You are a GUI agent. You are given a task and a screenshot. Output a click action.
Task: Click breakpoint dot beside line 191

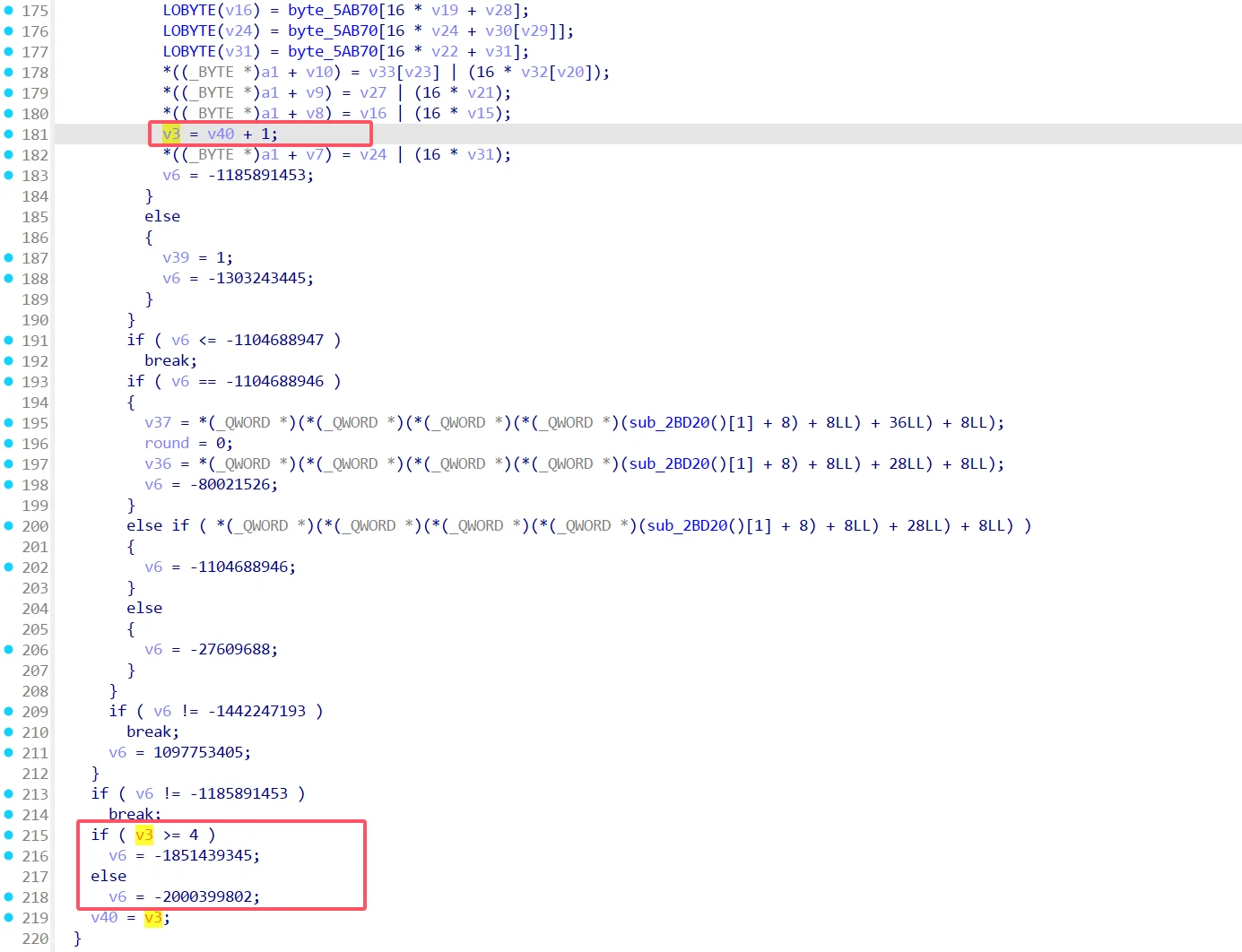click(9, 341)
